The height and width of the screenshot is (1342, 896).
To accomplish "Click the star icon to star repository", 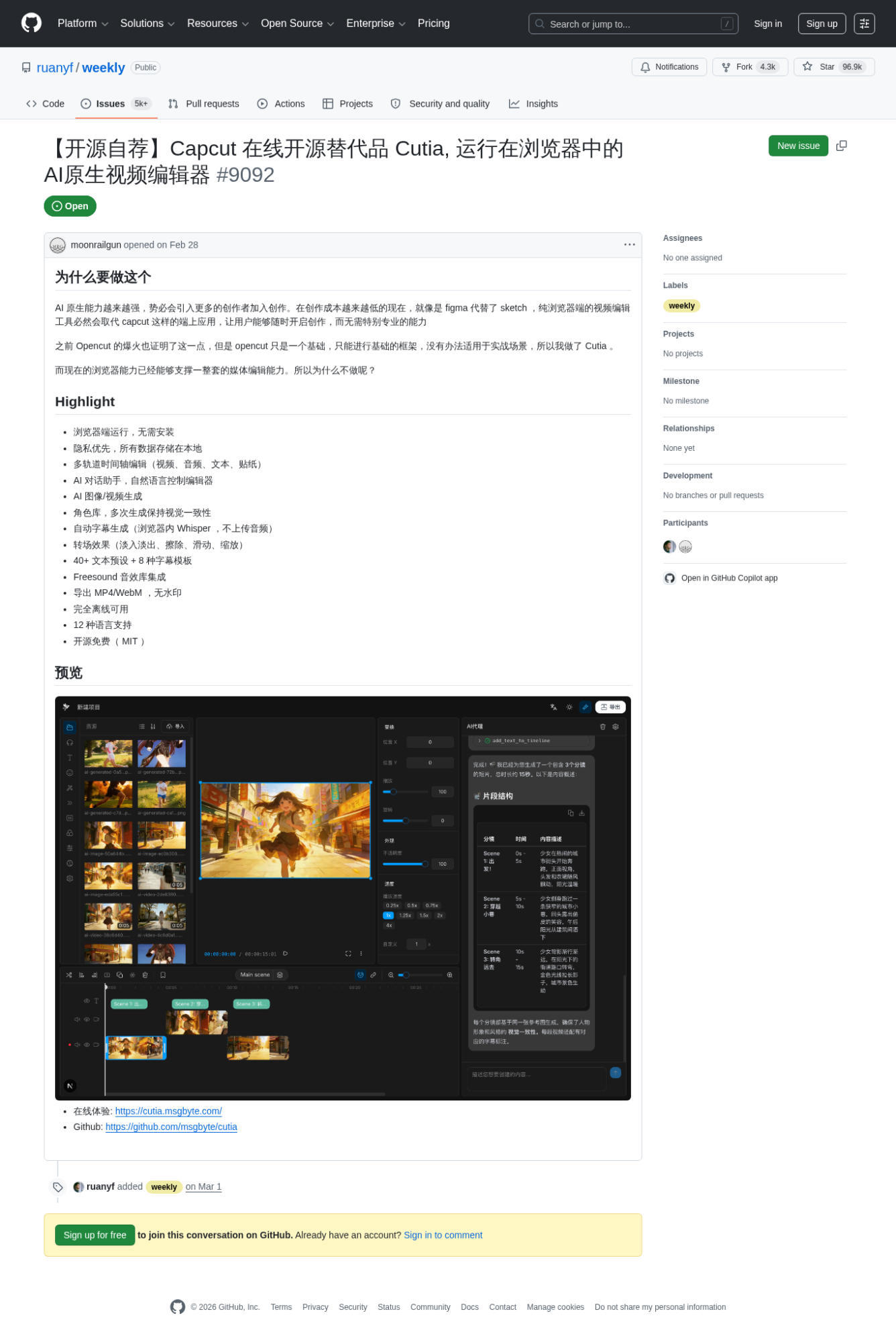I will 807,66.
